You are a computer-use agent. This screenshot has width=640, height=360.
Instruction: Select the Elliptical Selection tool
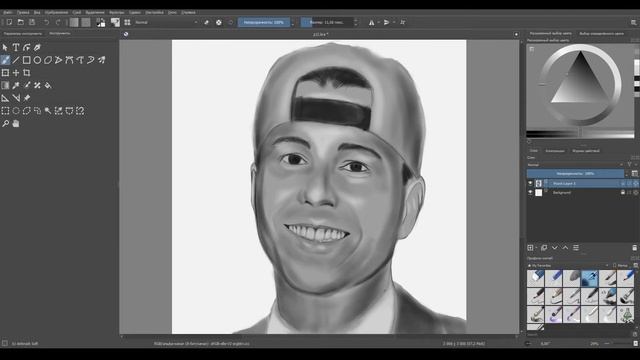[16, 111]
